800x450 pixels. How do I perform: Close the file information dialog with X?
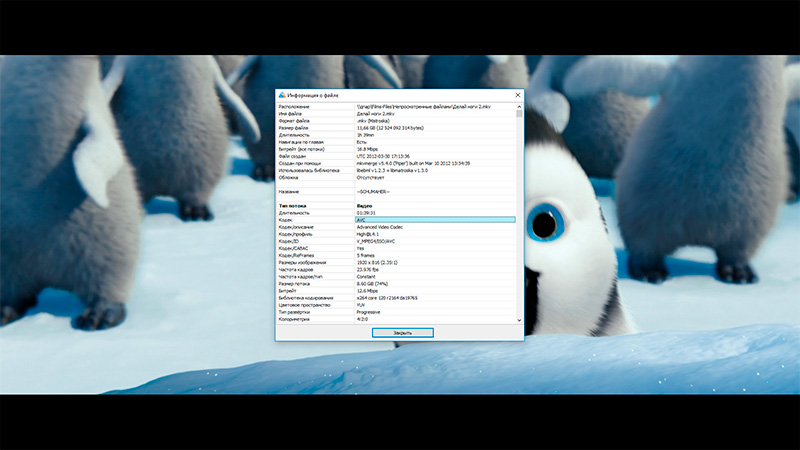pos(517,96)
